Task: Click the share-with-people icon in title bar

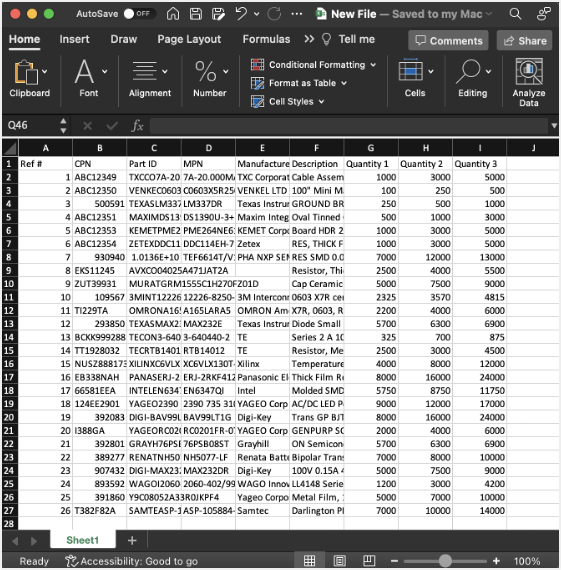Action: click(543, 14)
